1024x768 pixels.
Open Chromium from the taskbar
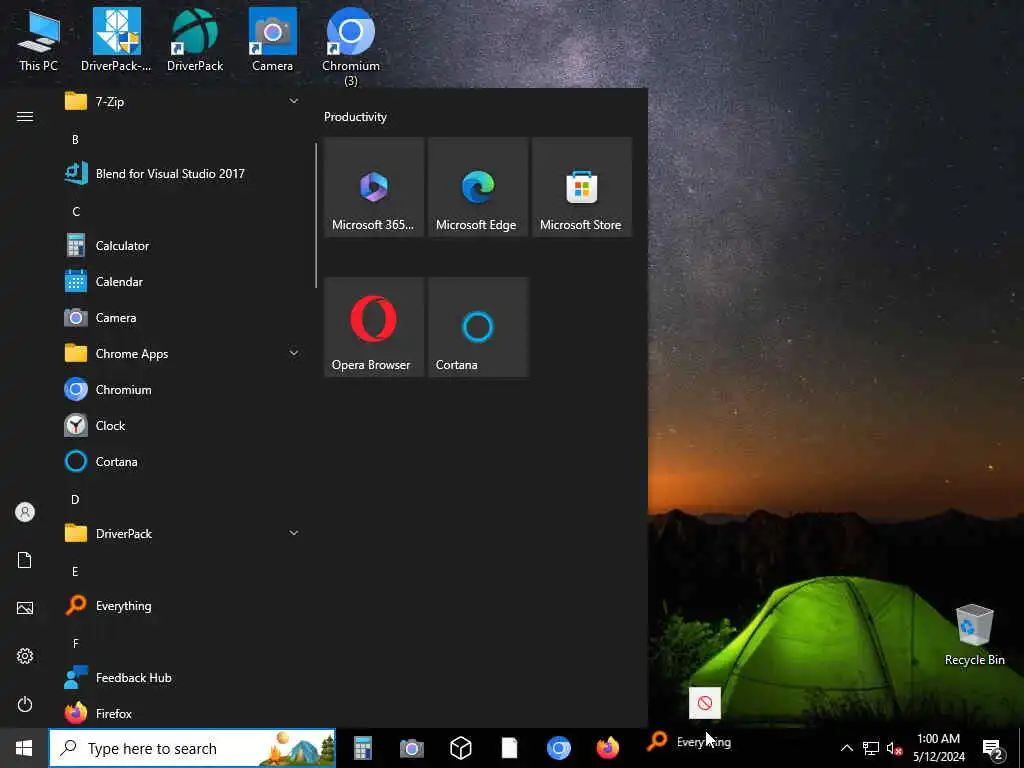click(558, 748)
